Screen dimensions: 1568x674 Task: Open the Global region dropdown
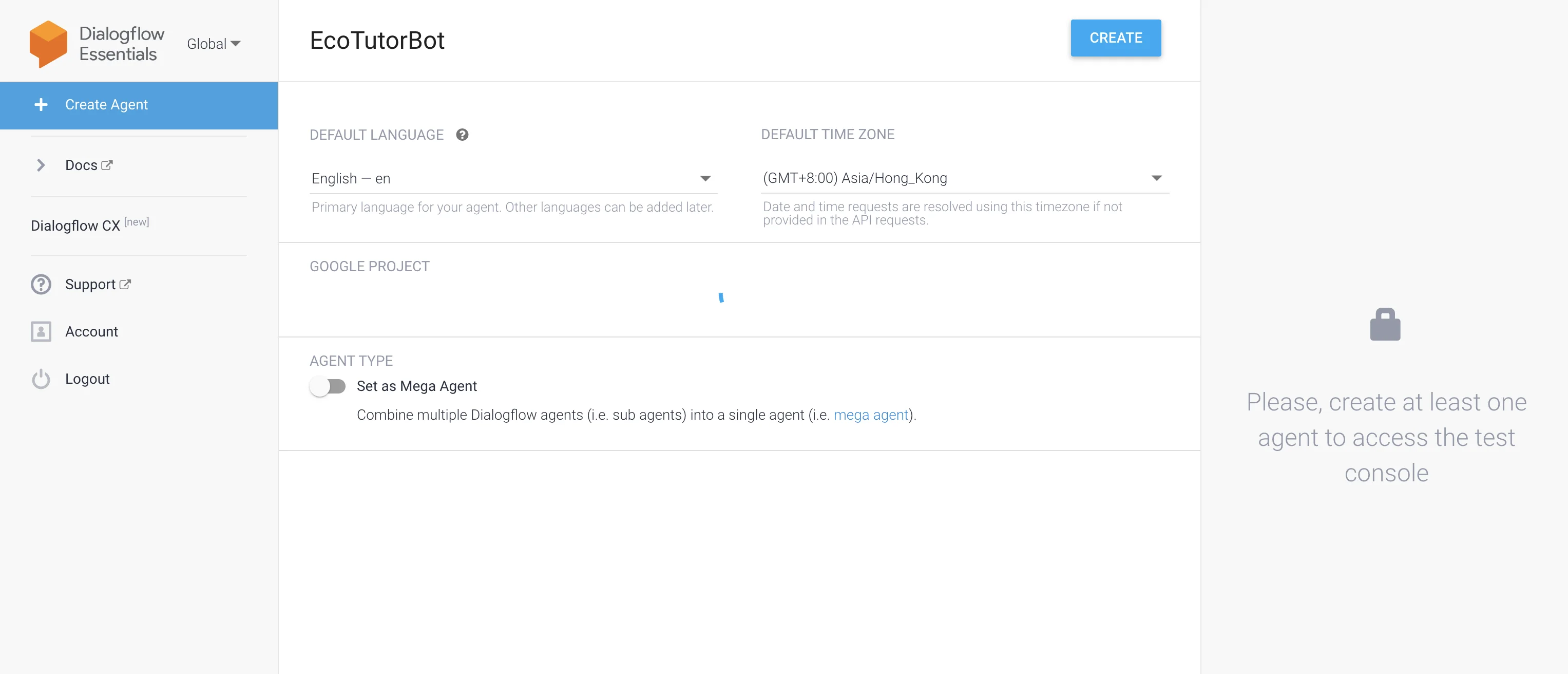pyautogui.click(x=213, y=44)
